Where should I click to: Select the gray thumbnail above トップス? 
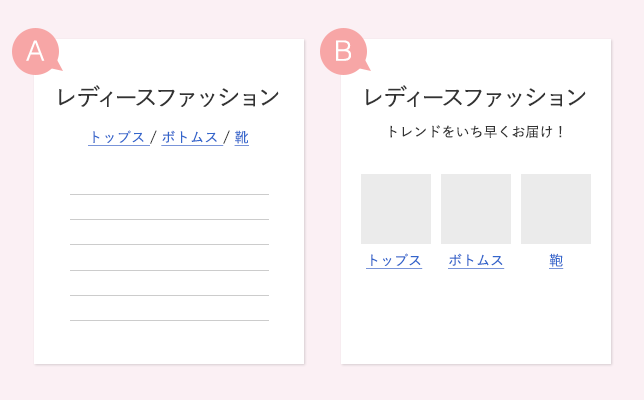396,209
